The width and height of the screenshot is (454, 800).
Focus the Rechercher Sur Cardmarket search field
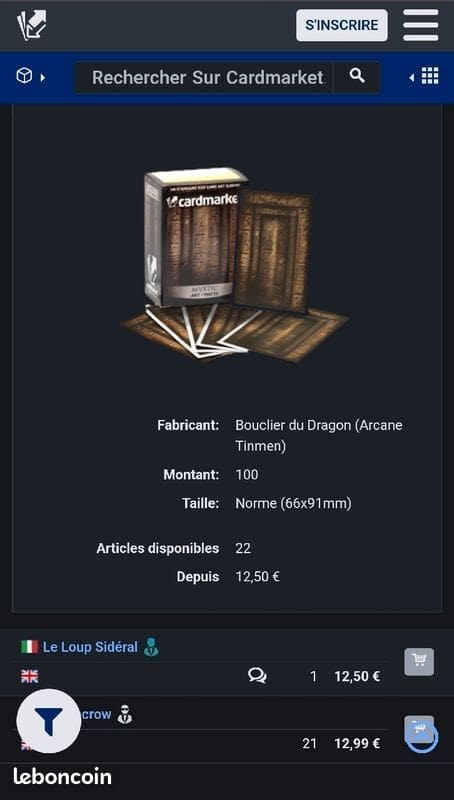coord(204,78)
